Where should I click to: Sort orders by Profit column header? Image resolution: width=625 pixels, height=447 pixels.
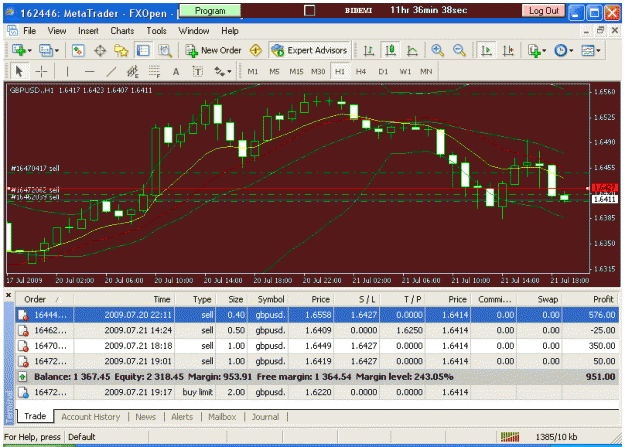point(591,299)
